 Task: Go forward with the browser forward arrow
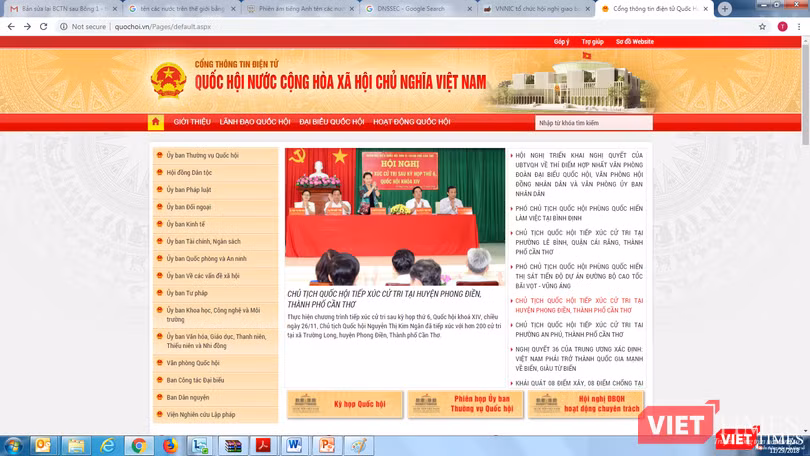coord(27,26)
